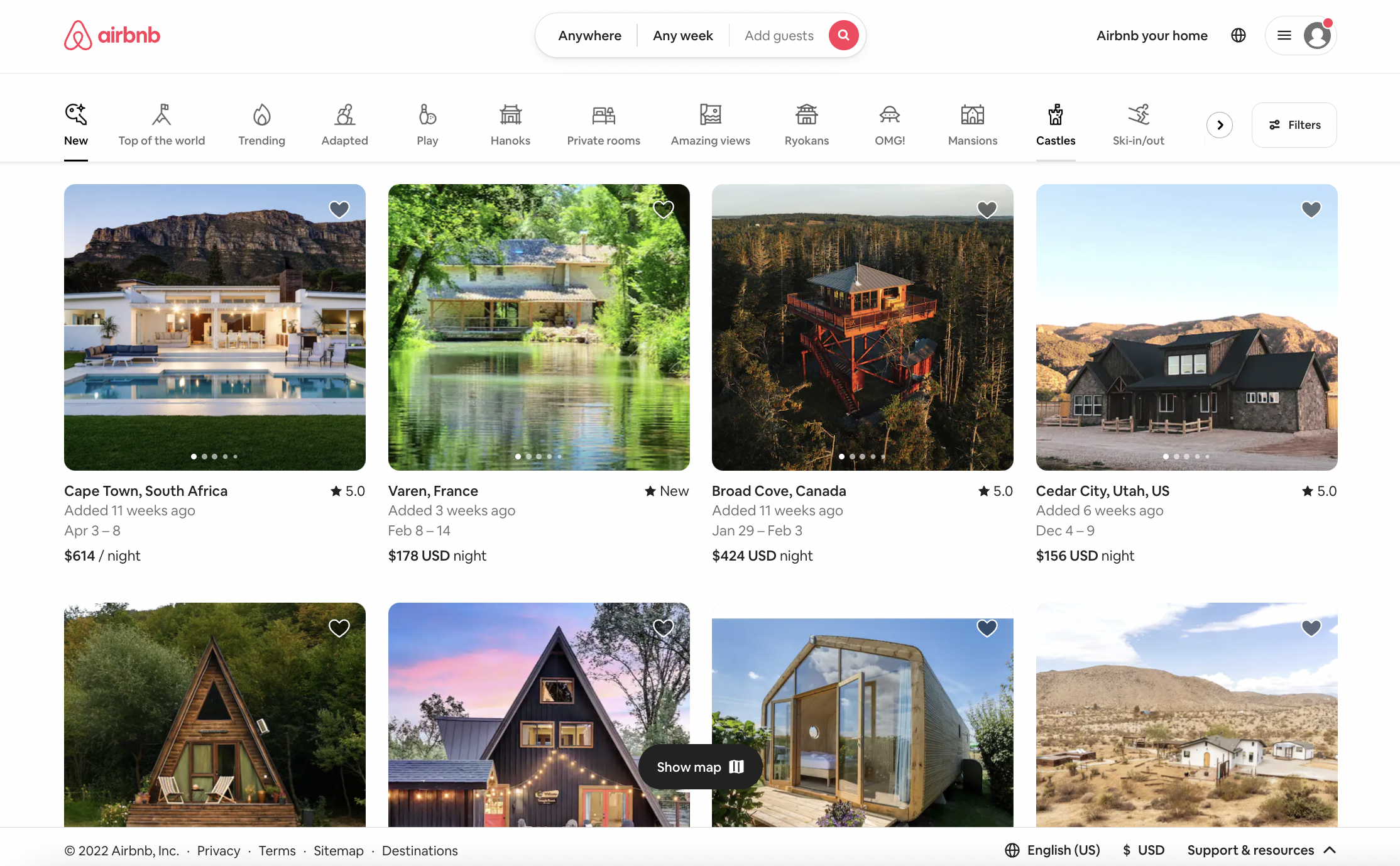
Task: Click the Airbnb logo
Action: [112, 35]
